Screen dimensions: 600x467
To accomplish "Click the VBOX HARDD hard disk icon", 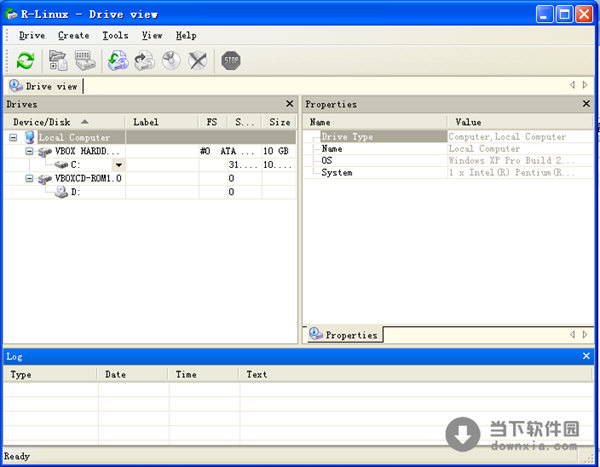I will pyautogui.click(x=45, y=152).
